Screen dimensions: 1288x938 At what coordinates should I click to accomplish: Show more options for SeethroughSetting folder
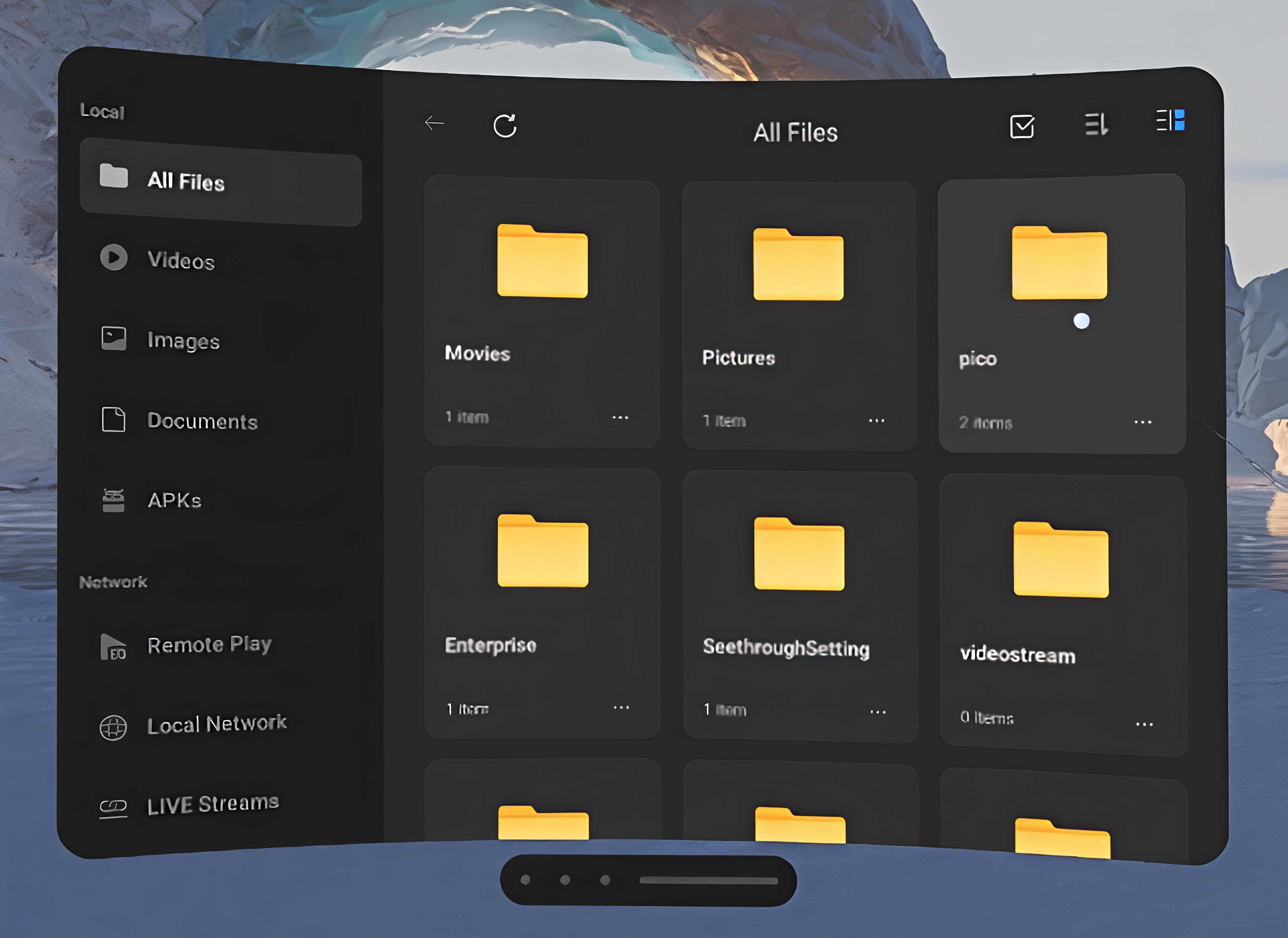coord(878,711)
